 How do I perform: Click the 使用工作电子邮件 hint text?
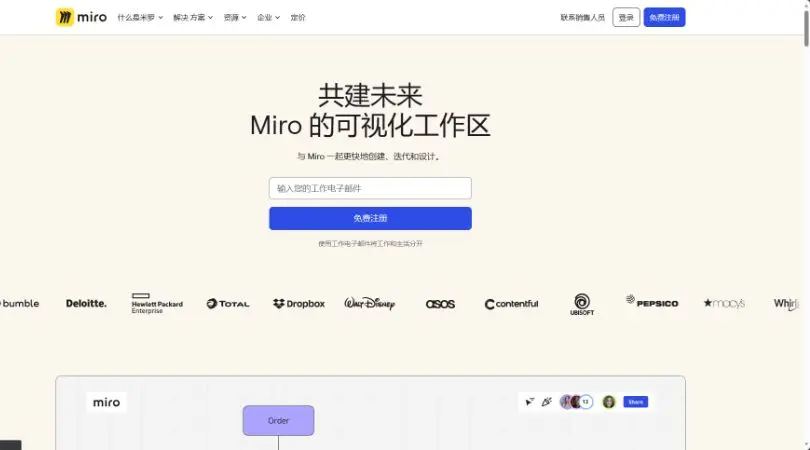click(x=370, y=243)
